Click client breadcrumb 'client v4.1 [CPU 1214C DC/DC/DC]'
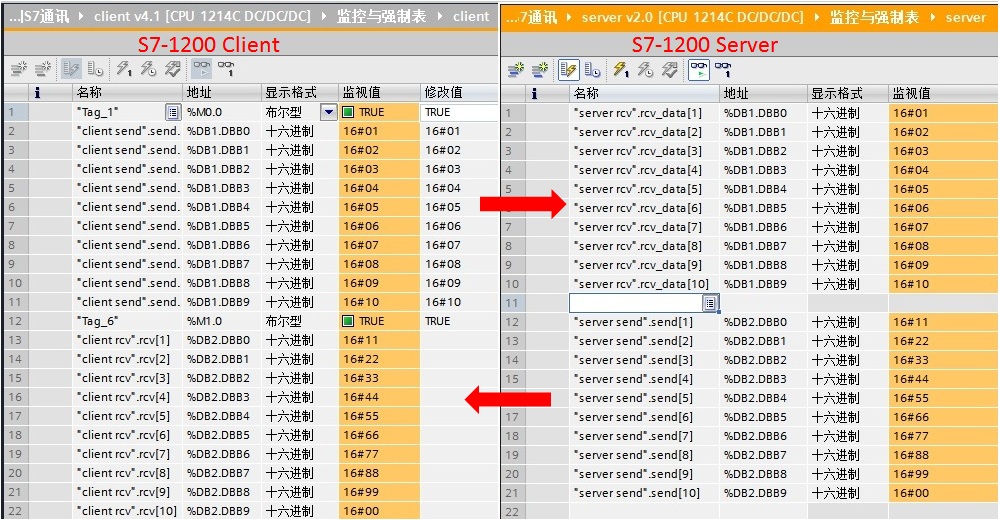The image size is (999, 520). [203, 16]
